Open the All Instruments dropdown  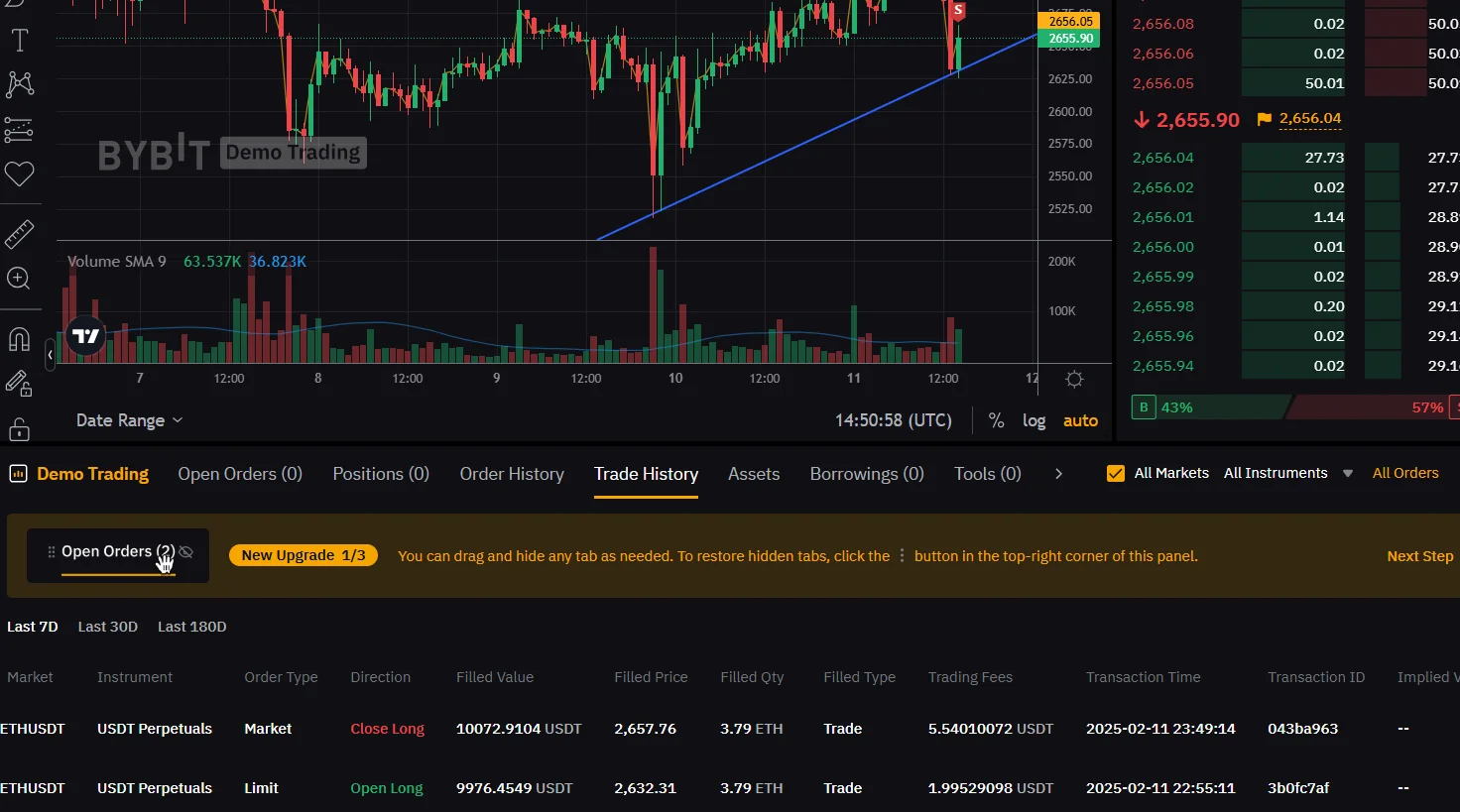click(x=1287, y=473)
